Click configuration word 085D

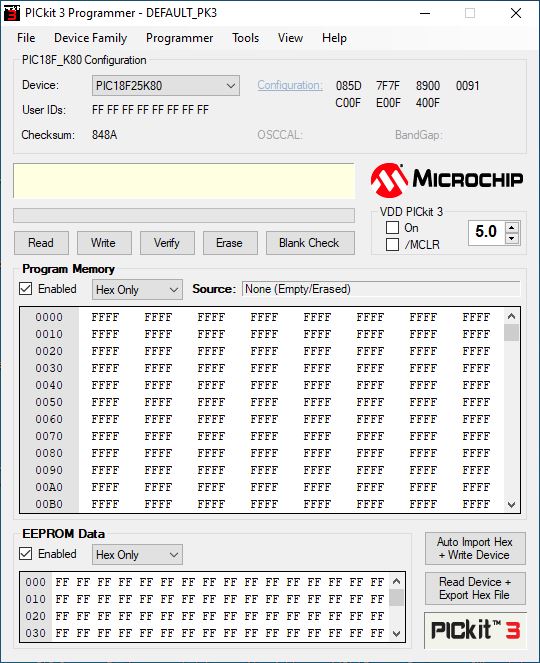coord(348,86)
